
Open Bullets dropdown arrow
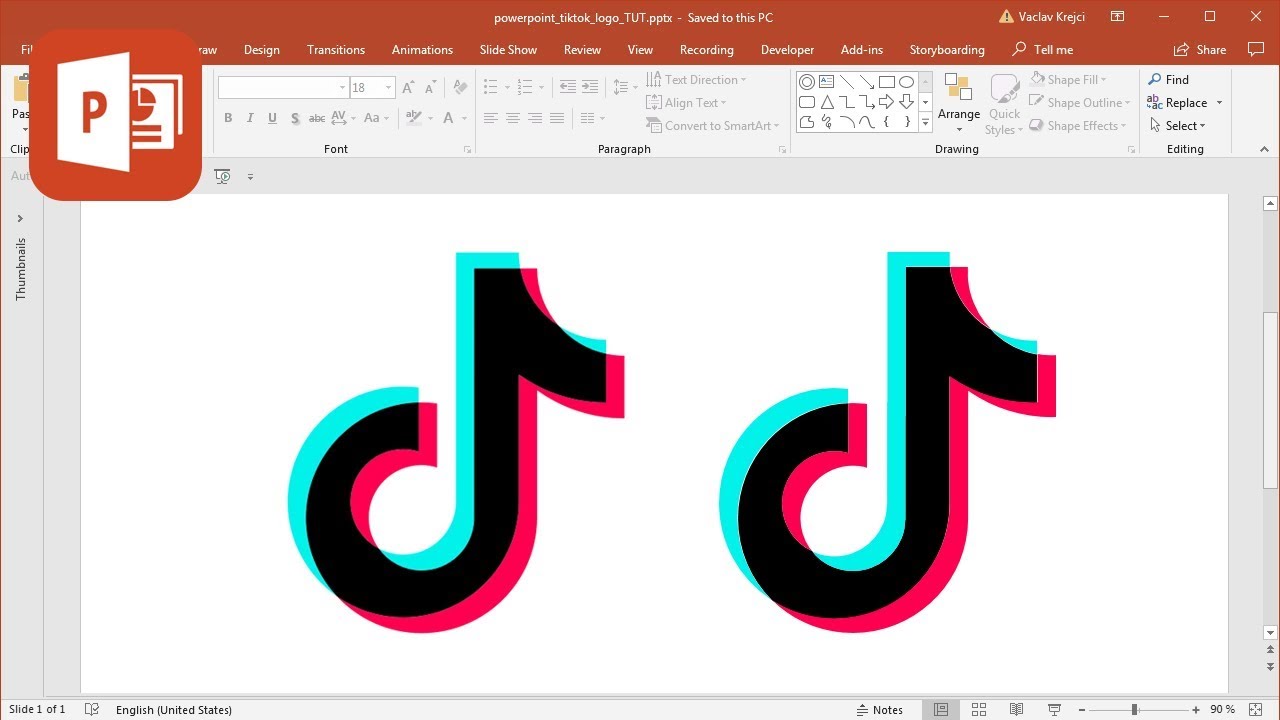tap(507, 88)
